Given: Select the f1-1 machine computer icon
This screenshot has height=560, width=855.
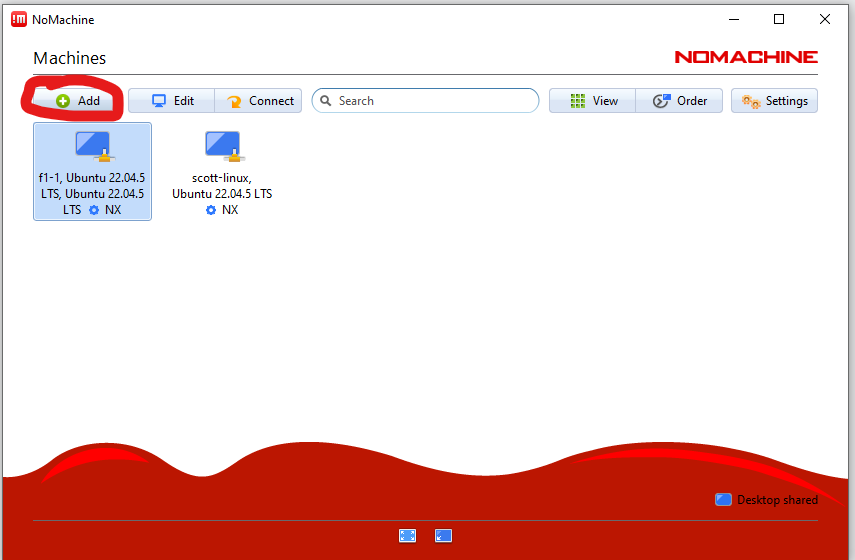Looking at the screenshot, I should click(93, 147).
